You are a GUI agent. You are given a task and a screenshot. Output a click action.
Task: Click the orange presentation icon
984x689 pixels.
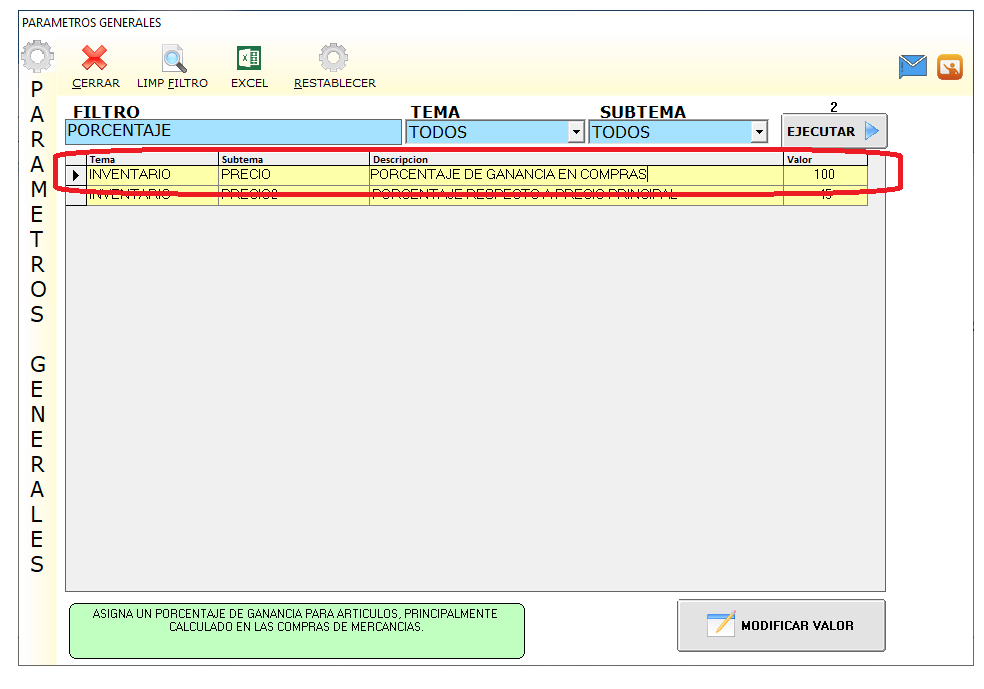click(949, 67)
